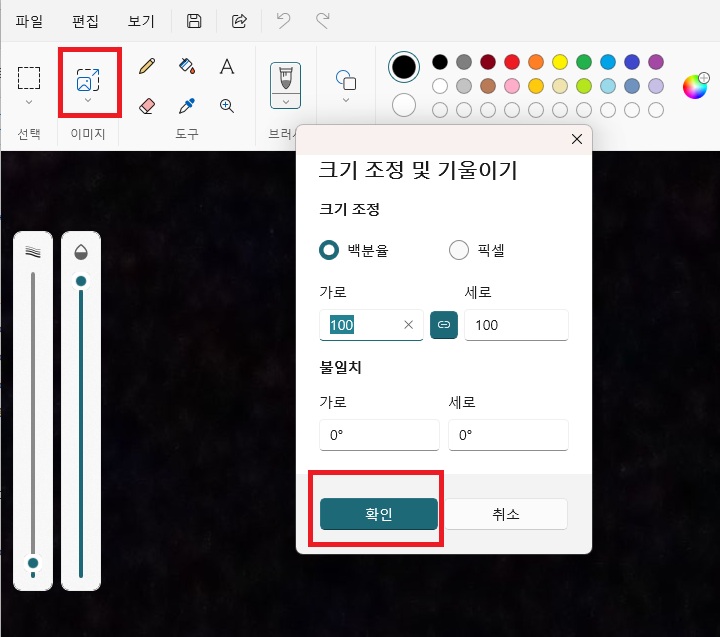Select the Color picker eyedropper tool
This screenshot has width=720, height=637.
[187, 106]
